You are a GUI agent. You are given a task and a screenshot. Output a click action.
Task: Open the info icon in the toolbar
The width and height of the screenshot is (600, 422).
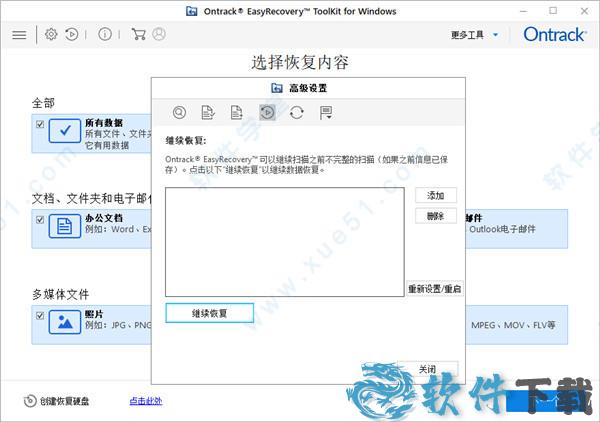[x=105, y=34]
